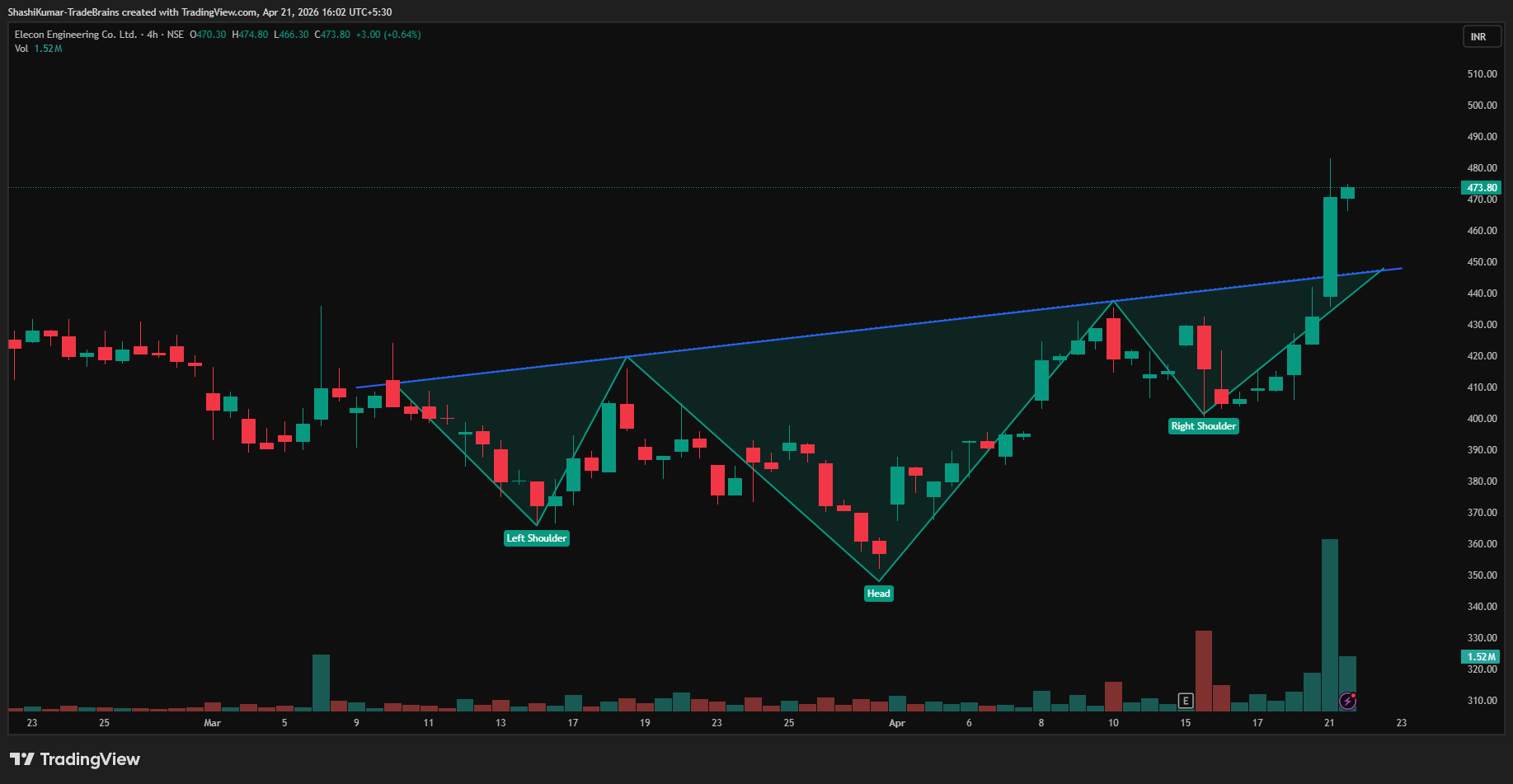This screenshot has height=784, width=1513.
Task: Click the latest small green candle near 473.80
Action: pos(1347,193)
